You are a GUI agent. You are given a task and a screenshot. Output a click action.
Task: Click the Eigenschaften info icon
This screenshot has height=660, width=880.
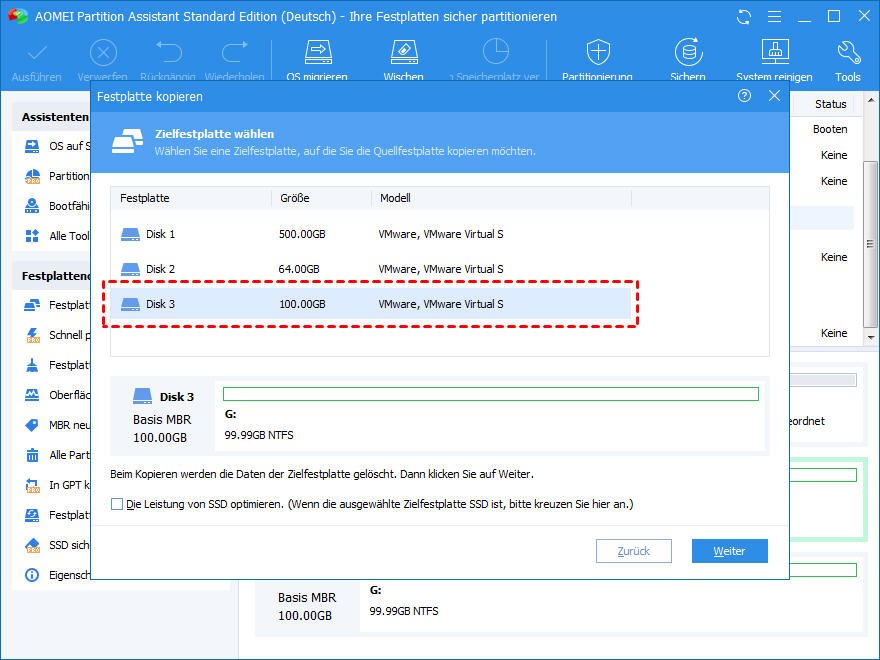point(32,575)
